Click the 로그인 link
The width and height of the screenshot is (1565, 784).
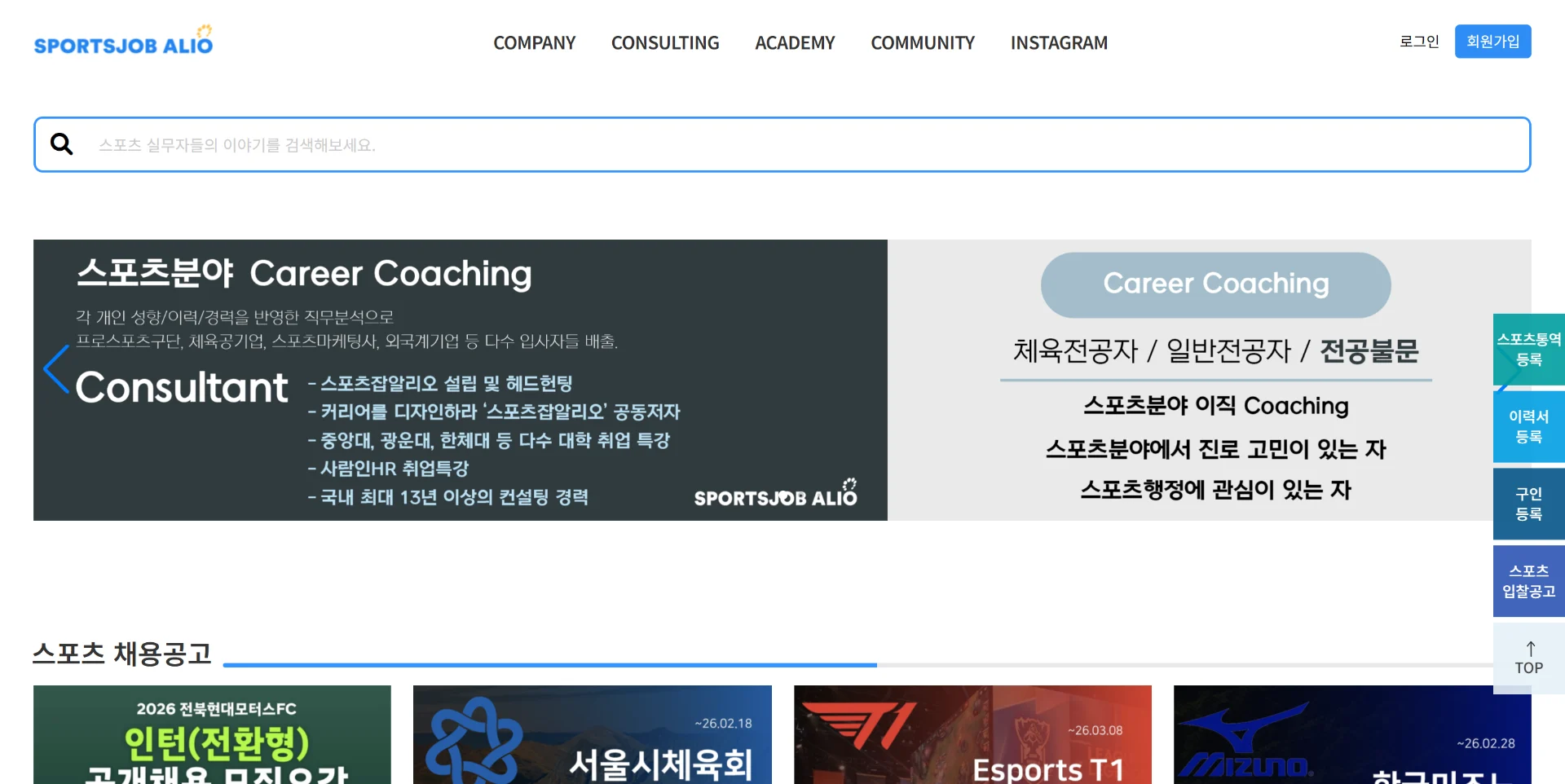click(1419, 42)
